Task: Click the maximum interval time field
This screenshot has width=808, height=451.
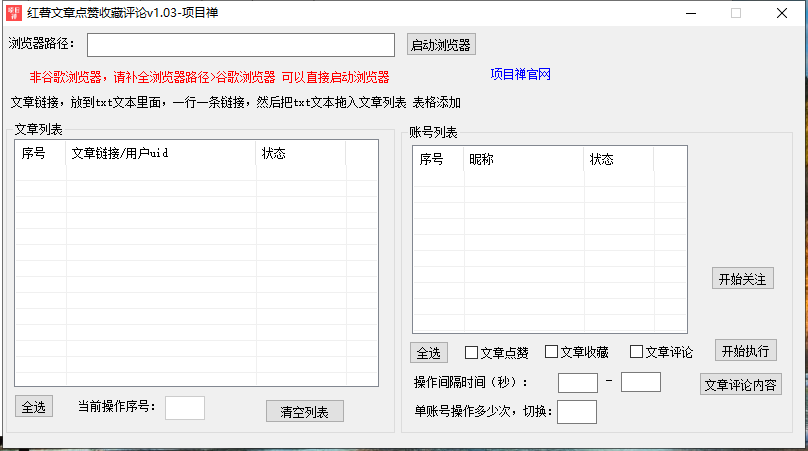Action: [641, 382]
